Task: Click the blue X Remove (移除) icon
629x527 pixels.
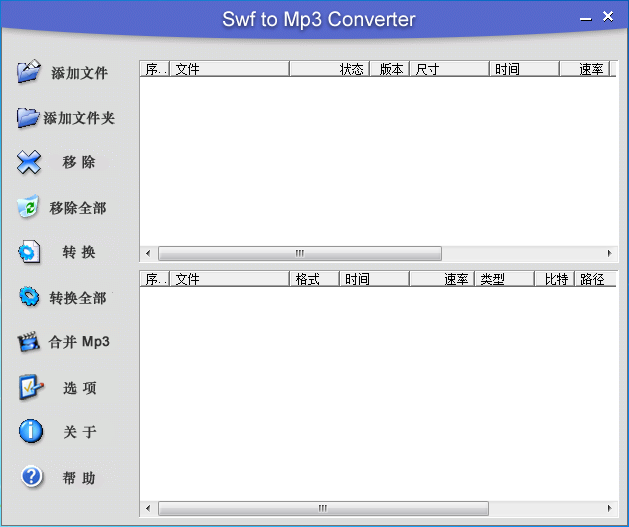Action: pyautogui.click(x=29, y=162)
